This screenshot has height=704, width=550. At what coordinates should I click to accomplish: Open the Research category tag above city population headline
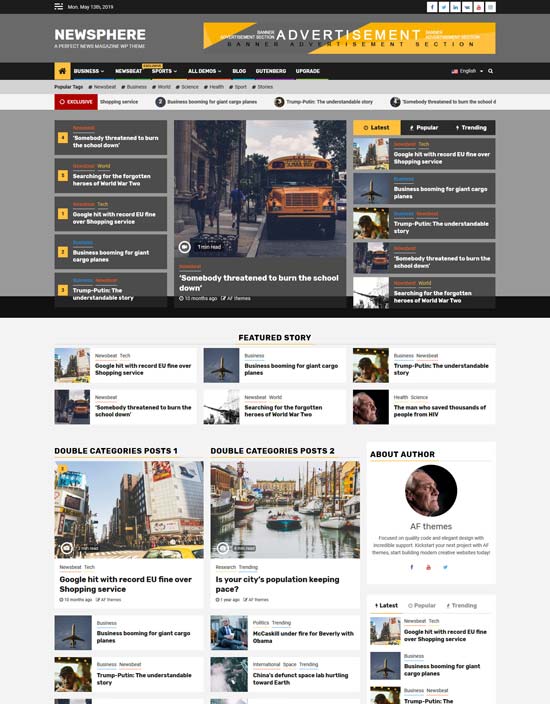point(225,567)
